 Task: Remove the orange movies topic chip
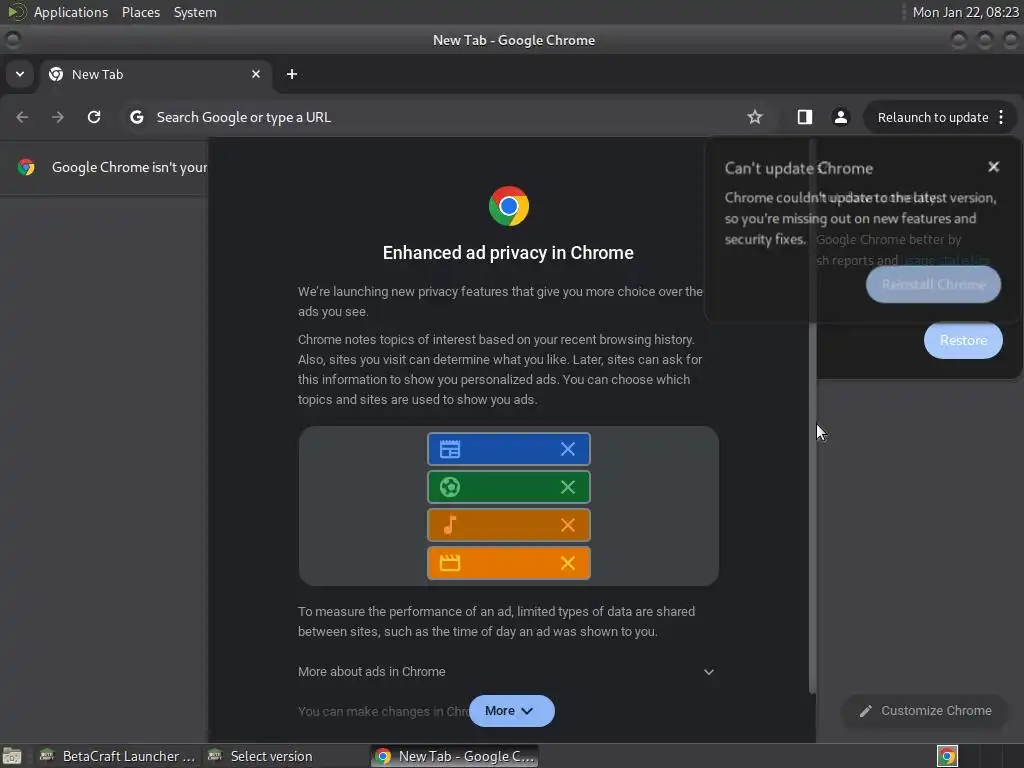click(x=568, y=563)
